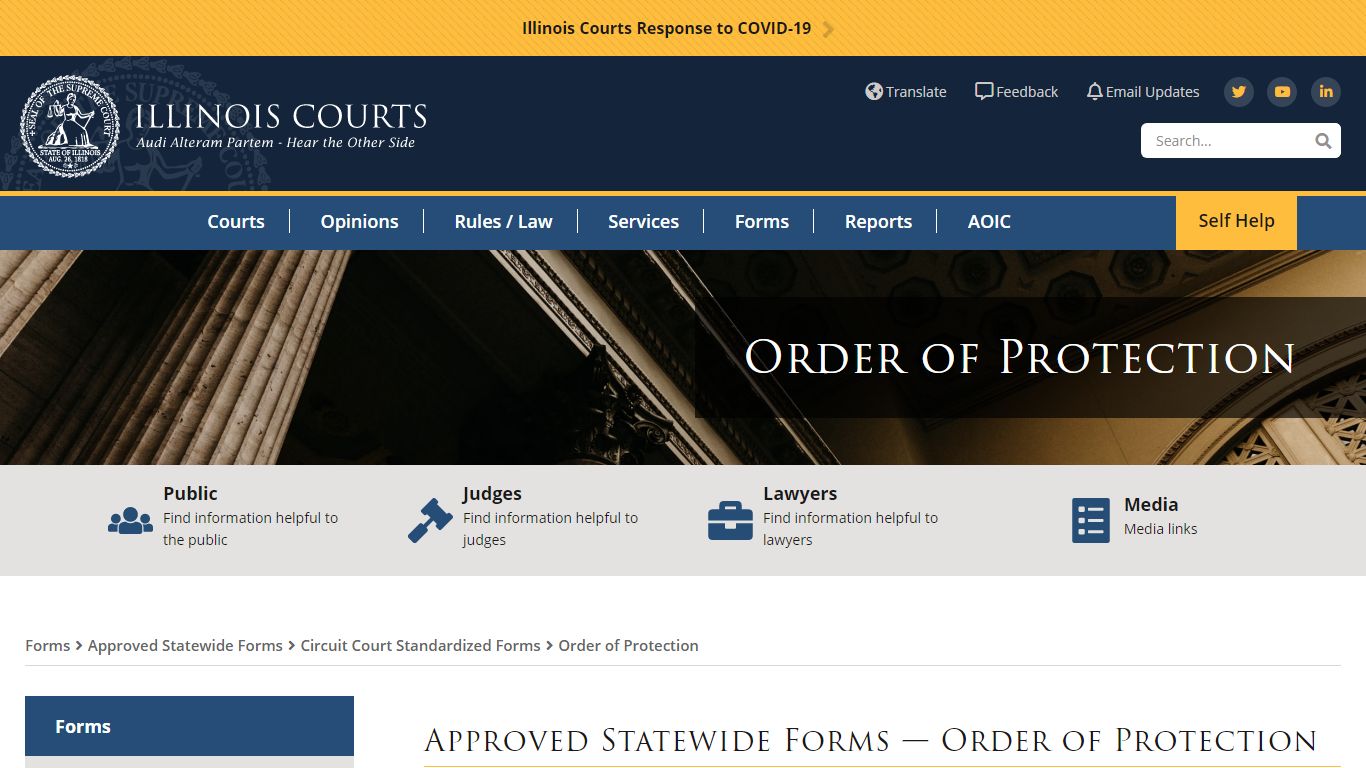Image resolution: width=1366 pixels, height=768 pixels.
Task: Click the Judges gavel icon
Action: [430, 520]
